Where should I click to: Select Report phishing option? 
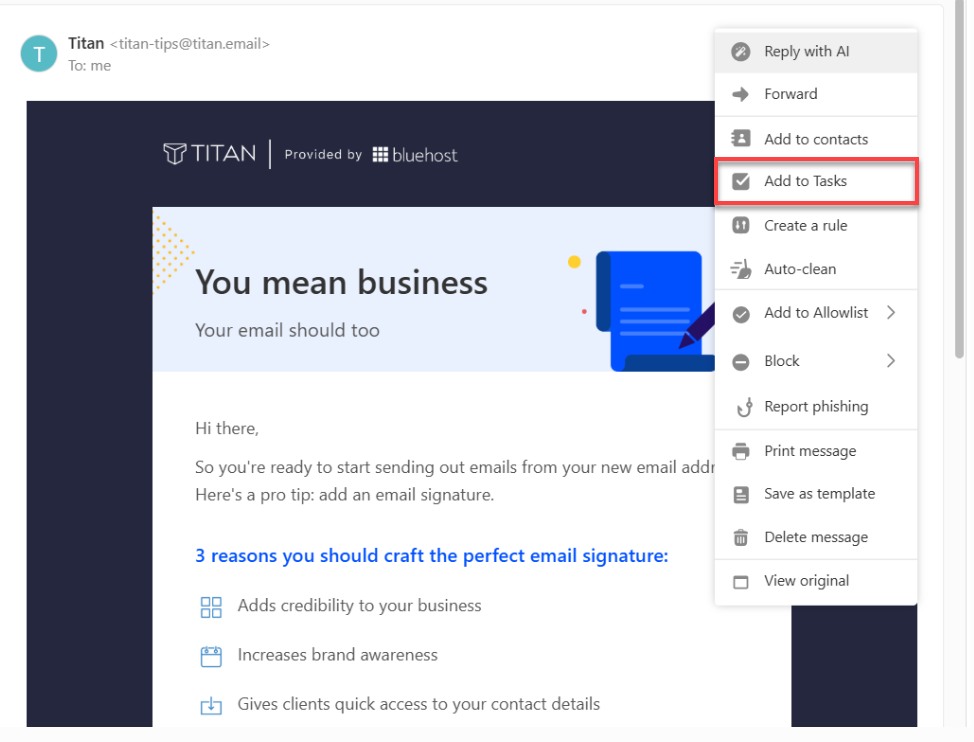click(x=816, y=407)
